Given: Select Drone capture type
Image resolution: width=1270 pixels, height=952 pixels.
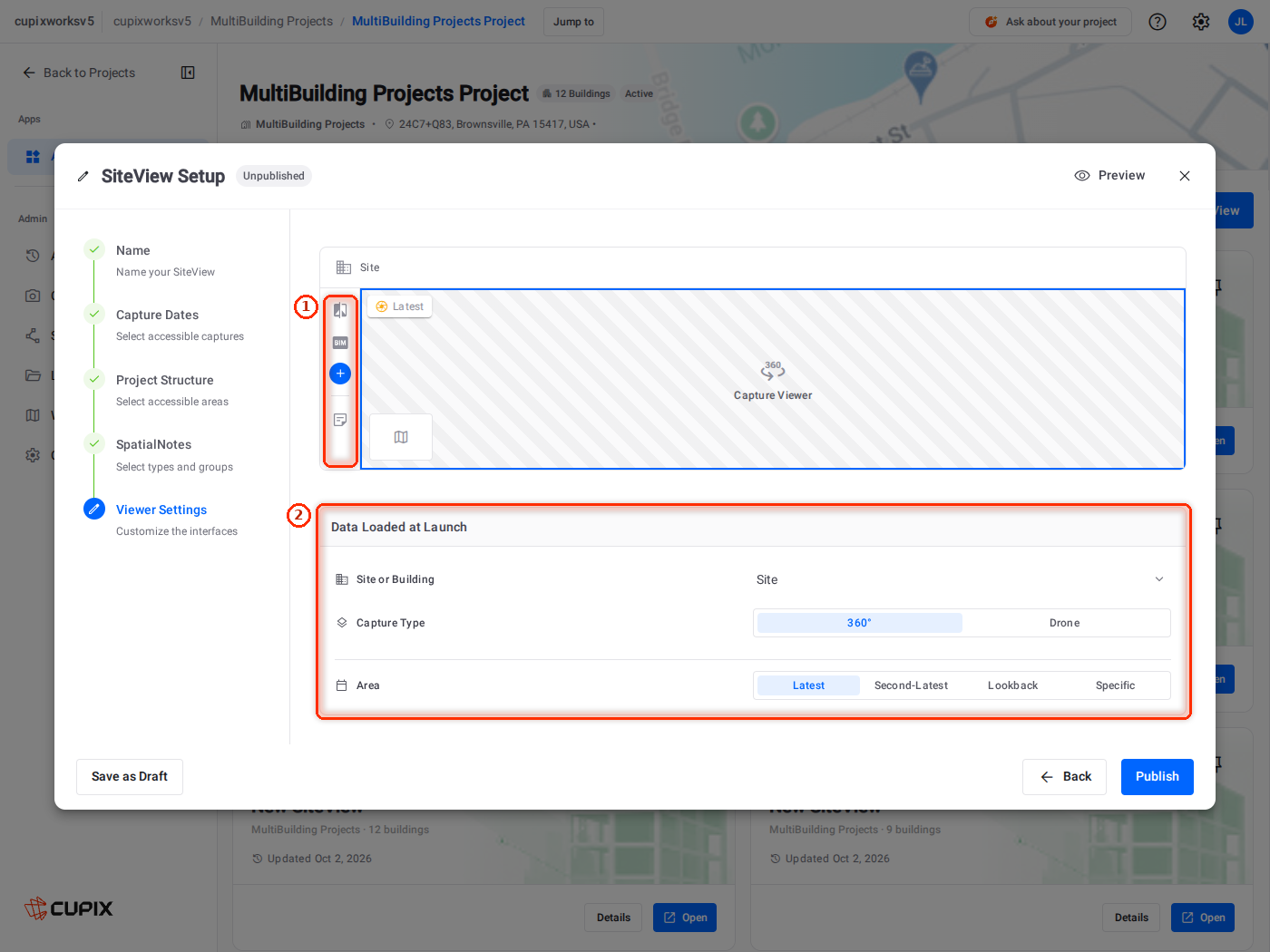Looking at the screenshot, I should (x=1064, y=623).
